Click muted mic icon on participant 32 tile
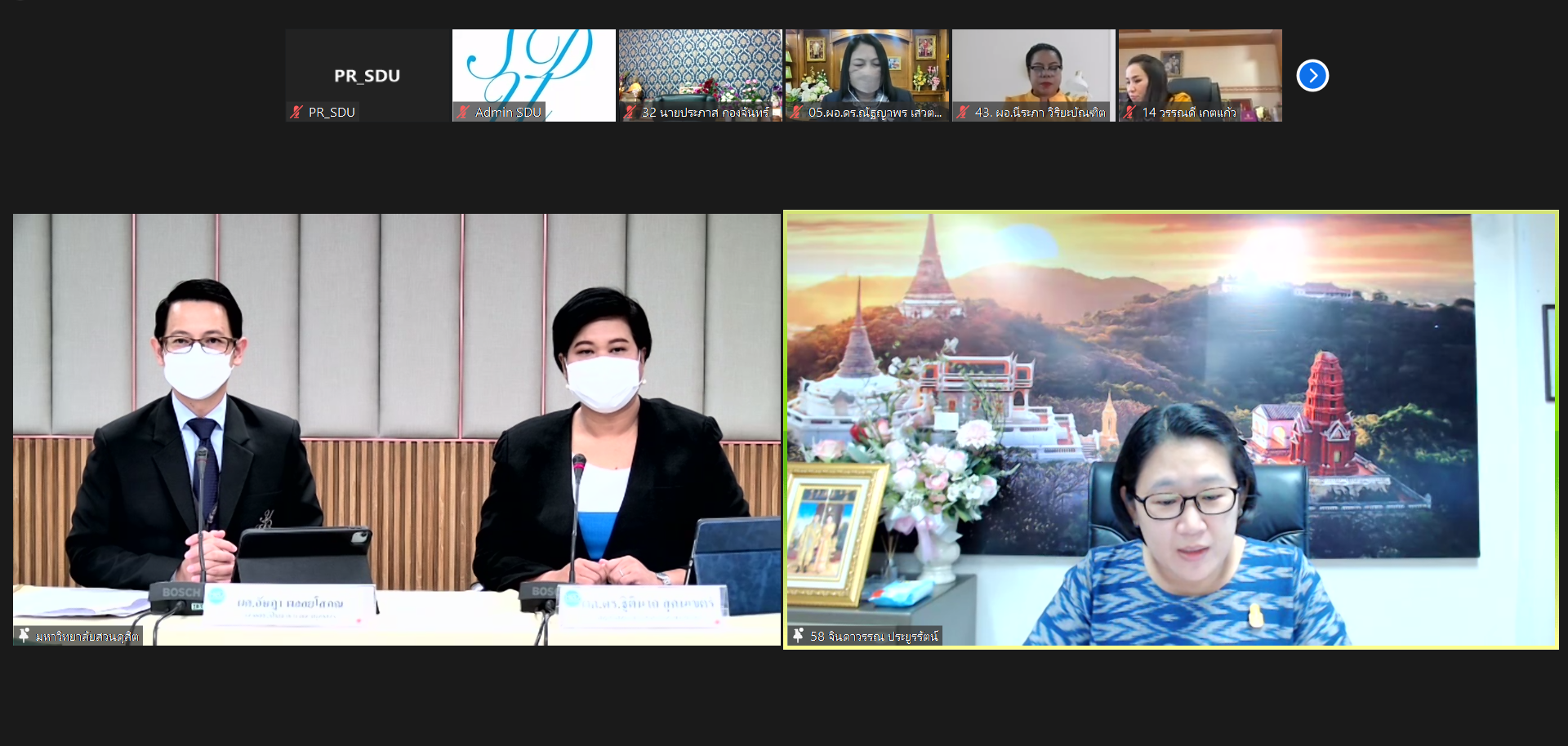The height and width of the screenshot is (746, 1568). point(630,113)
